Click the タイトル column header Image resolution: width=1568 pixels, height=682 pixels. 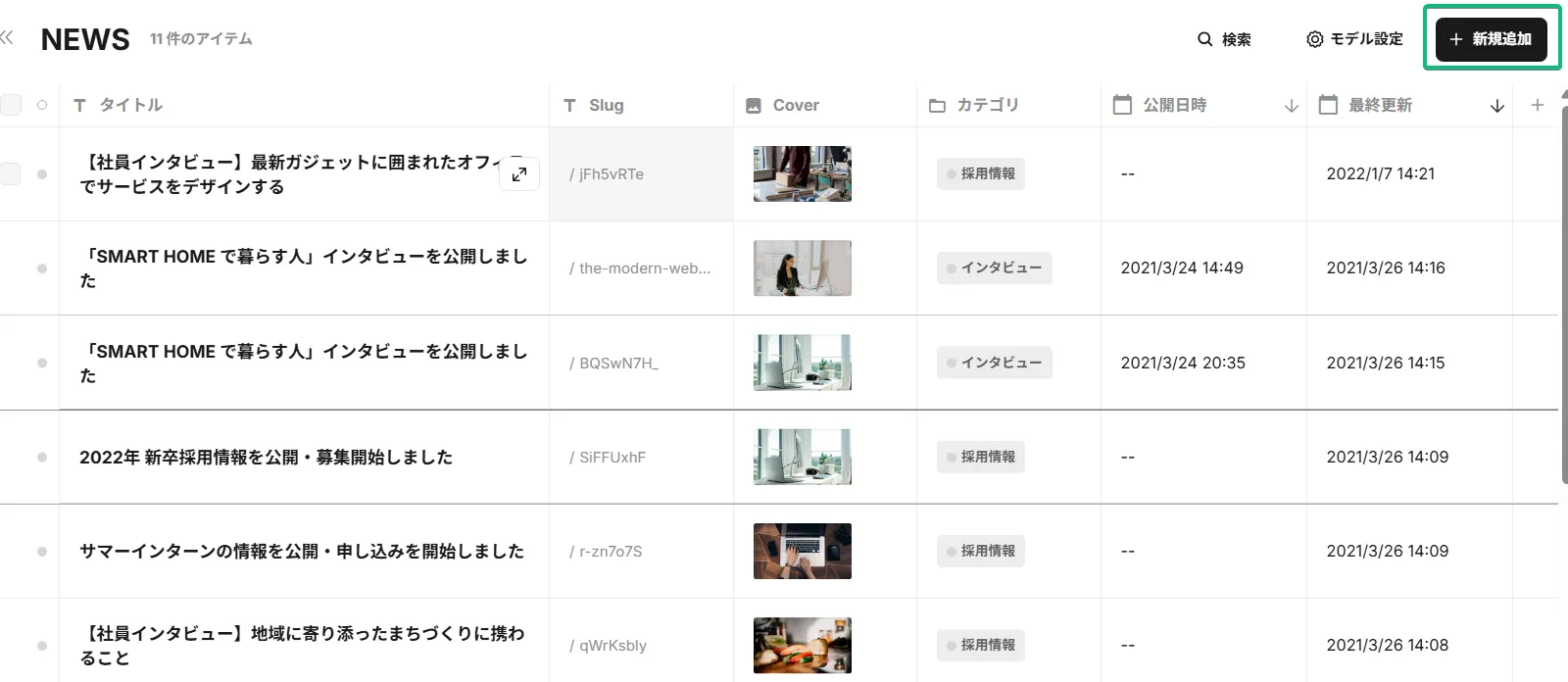130,105
